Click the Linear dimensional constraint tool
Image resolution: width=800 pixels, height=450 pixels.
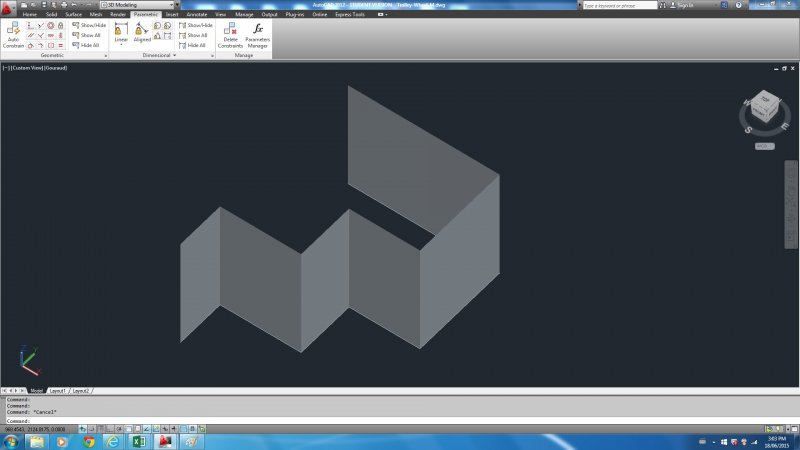[x=121, y=32]
